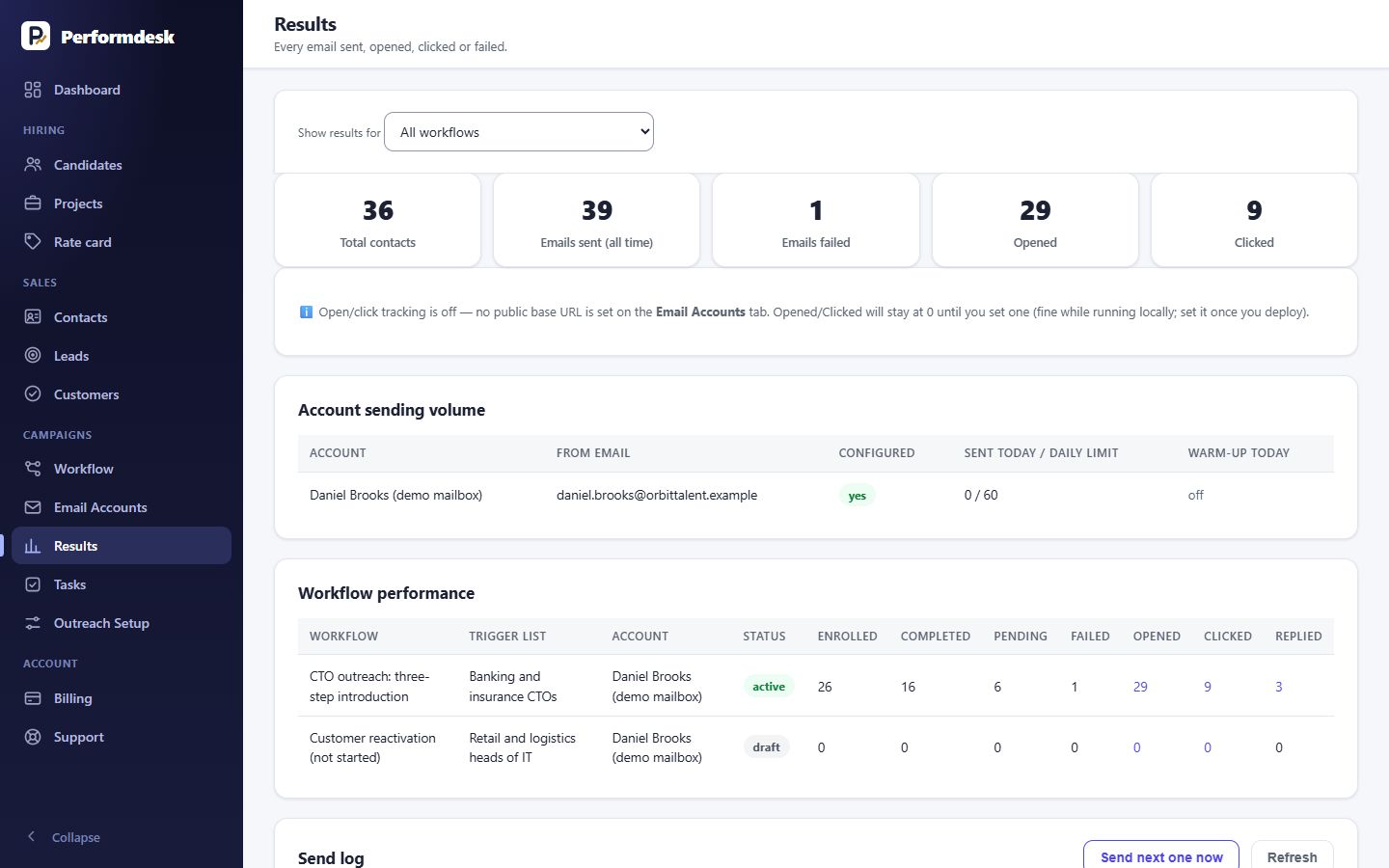Viewport: 1389px width, 868px height.
Task: Click the Banking and insurance CTOs trigger list
Action: [x=513, y=687]
